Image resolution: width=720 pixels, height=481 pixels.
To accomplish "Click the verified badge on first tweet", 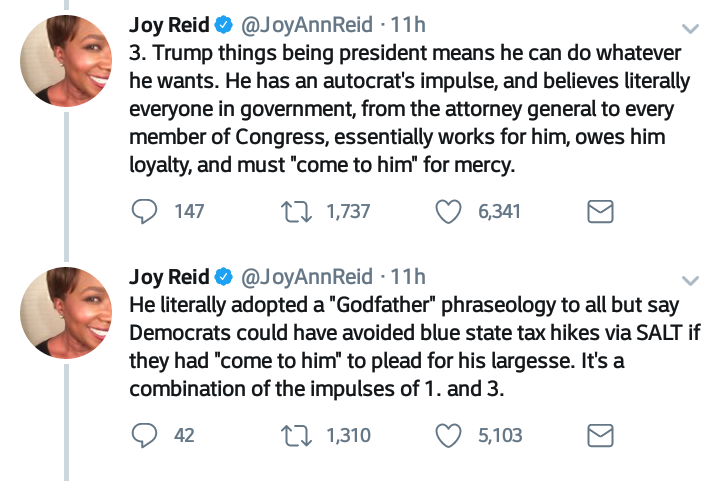I will (225, 25).
